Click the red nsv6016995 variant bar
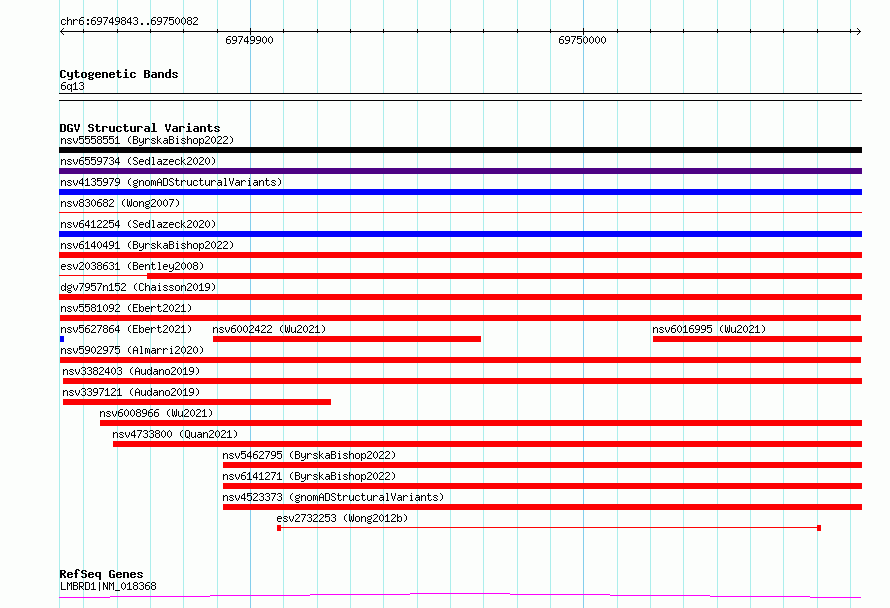 pos(757,339)
